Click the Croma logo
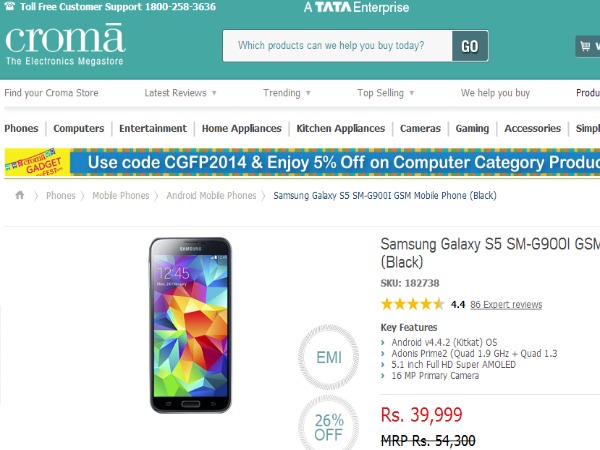Viewport: 600px width, 450px height. pos(66,45)
